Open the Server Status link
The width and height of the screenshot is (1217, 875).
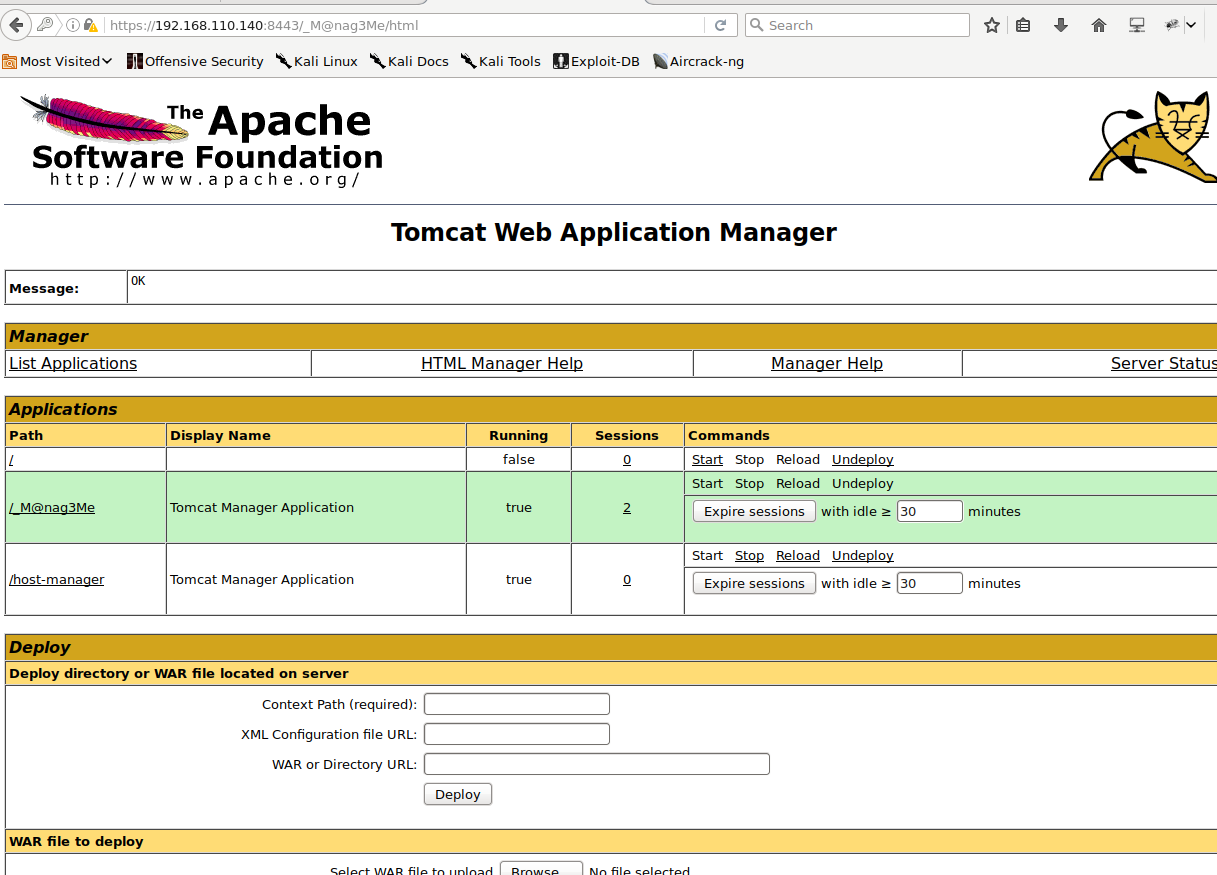tap(1164, 363)
